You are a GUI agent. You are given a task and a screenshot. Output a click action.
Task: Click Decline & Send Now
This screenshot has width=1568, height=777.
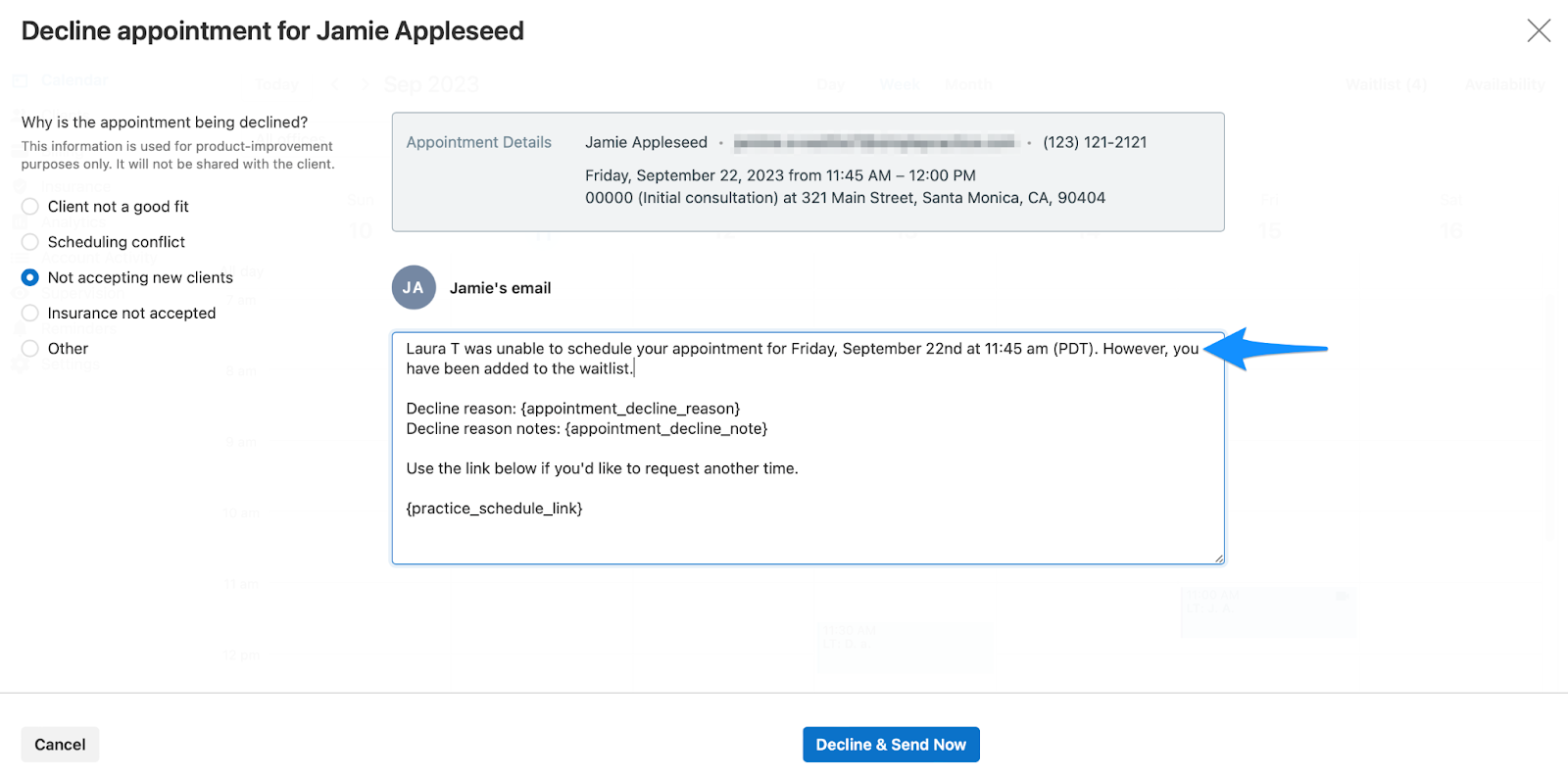coord(891,745)
